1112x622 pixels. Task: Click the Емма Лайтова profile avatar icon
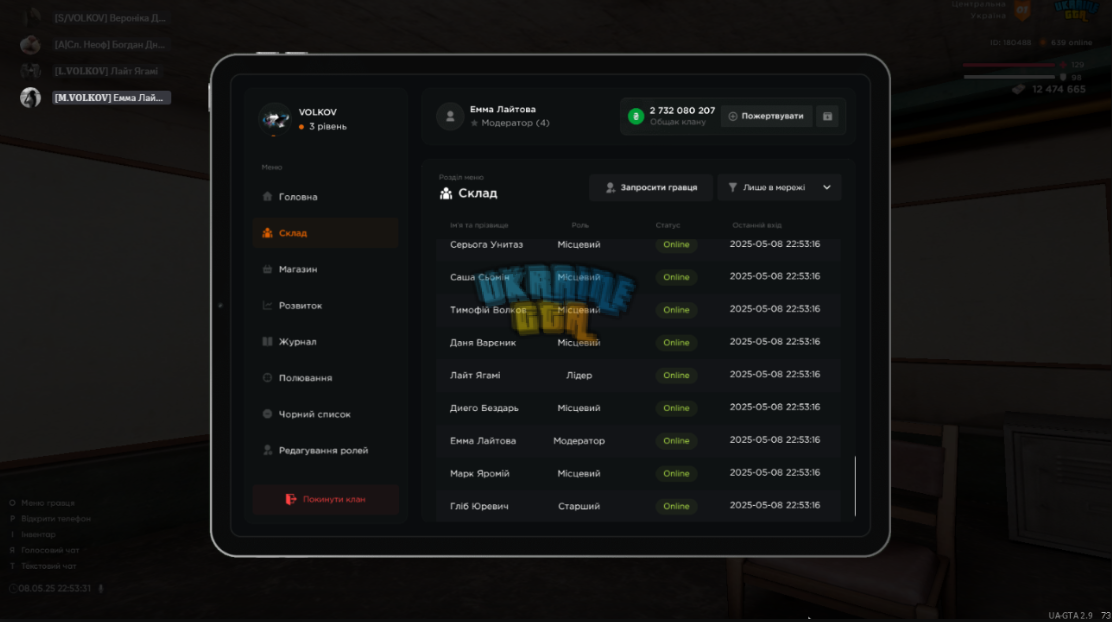click(450, 116)
